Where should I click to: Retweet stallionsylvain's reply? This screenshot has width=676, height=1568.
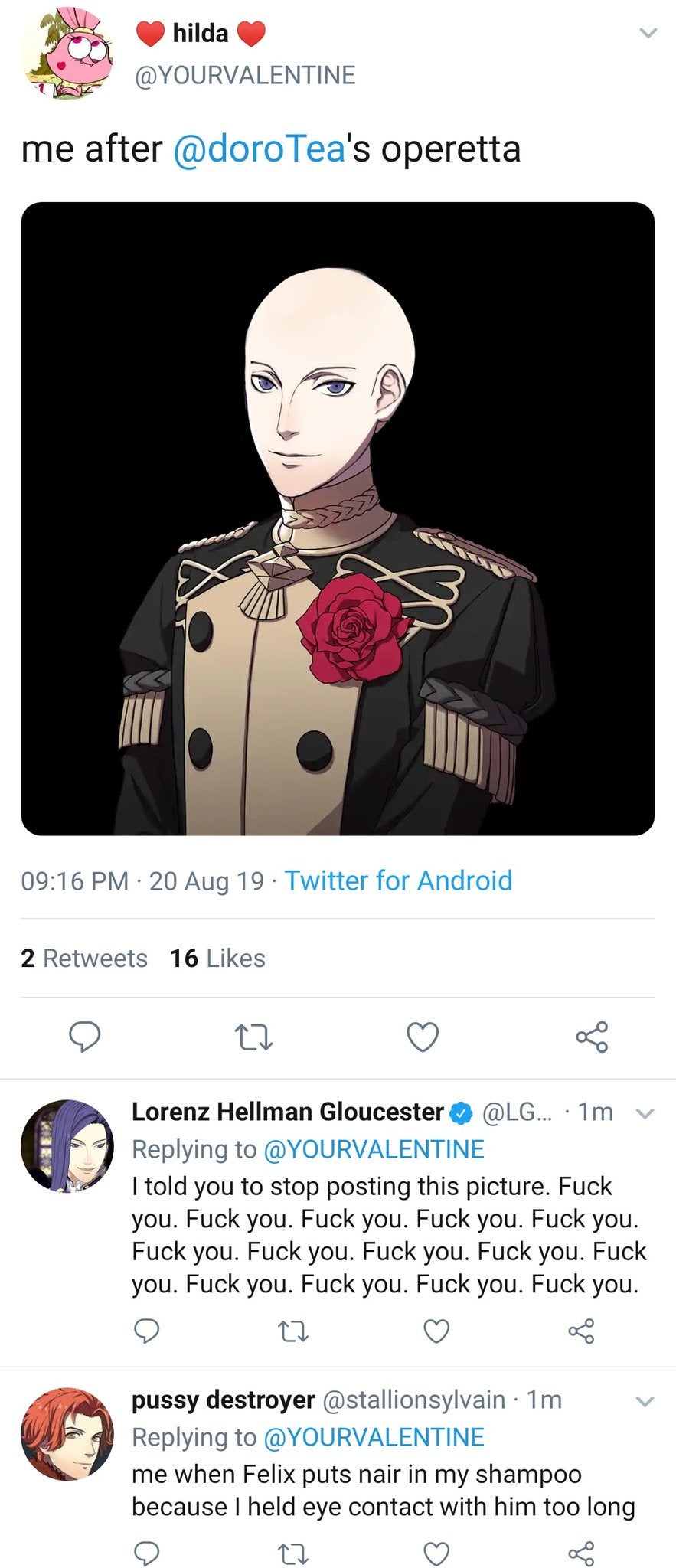pos(292,1554)
